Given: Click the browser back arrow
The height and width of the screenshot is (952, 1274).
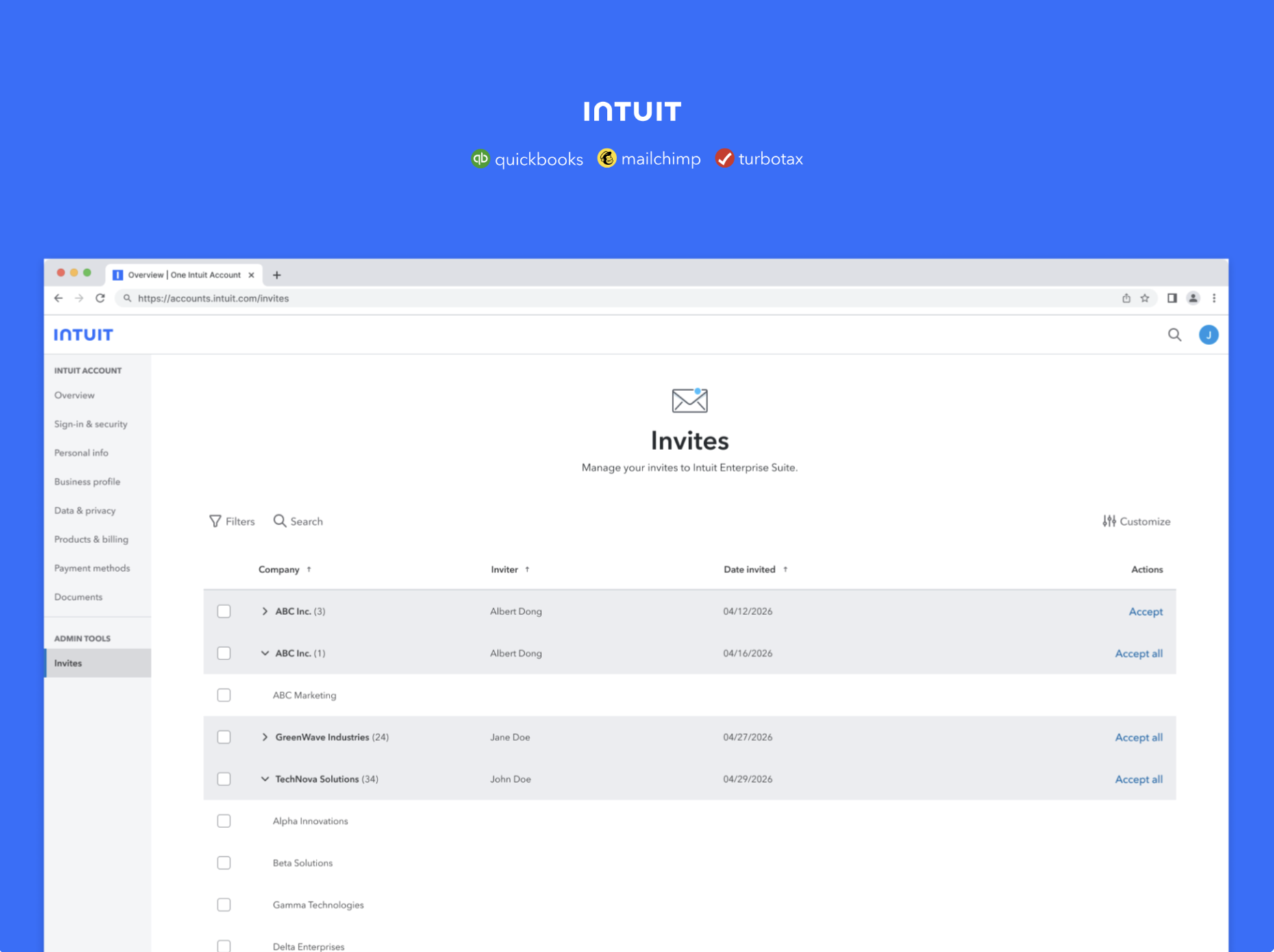Looking at the screenshot, I should (58, 298).
